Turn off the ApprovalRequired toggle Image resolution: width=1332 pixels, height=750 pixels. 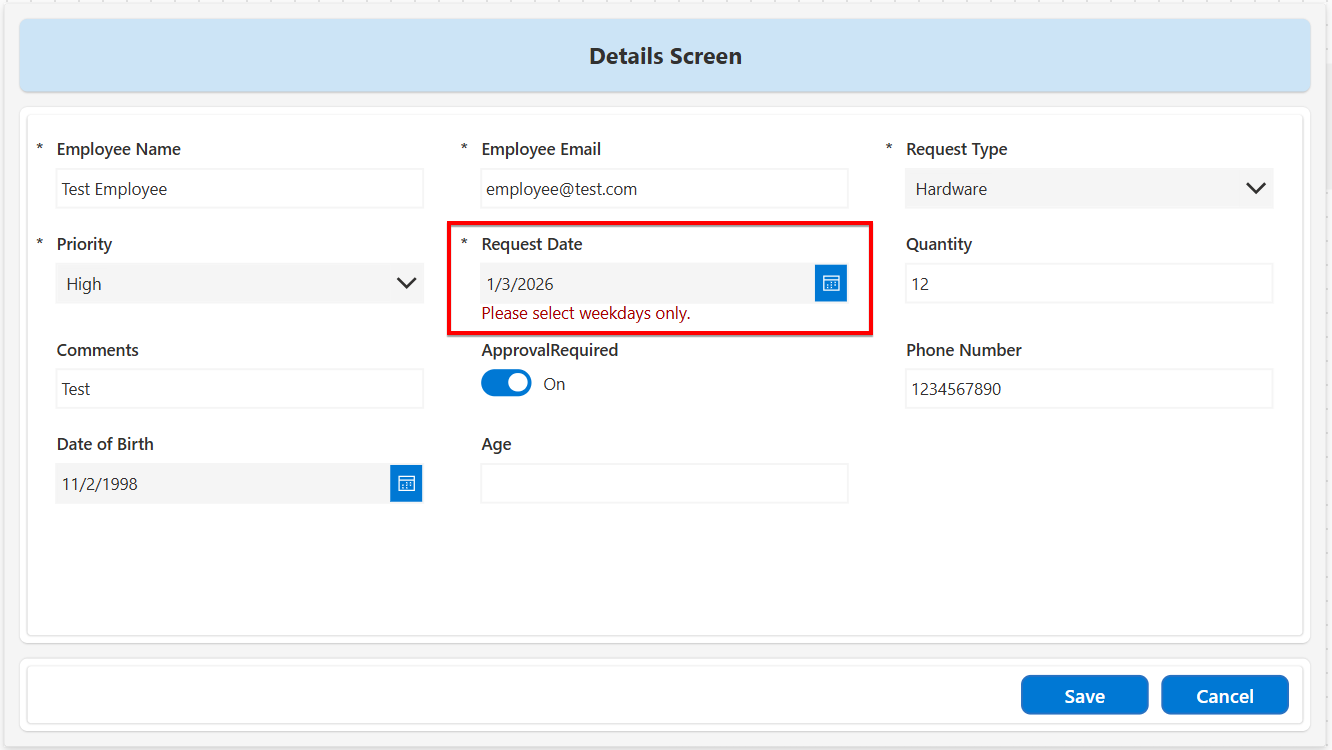[506, 384]
